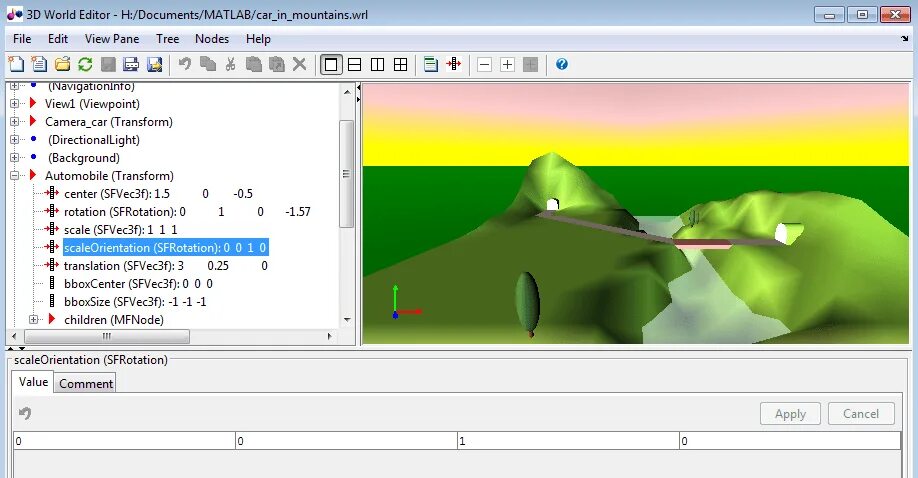
Task: Switch to the Value tab
Action: coord(33,382)
